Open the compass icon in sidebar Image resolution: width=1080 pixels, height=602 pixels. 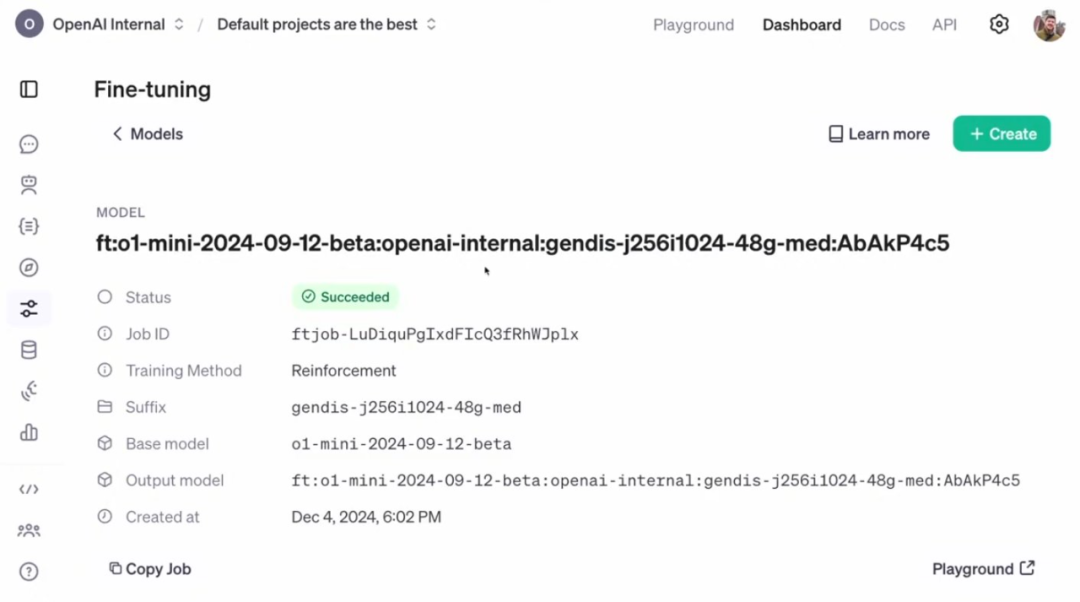(x=29, y=267)
